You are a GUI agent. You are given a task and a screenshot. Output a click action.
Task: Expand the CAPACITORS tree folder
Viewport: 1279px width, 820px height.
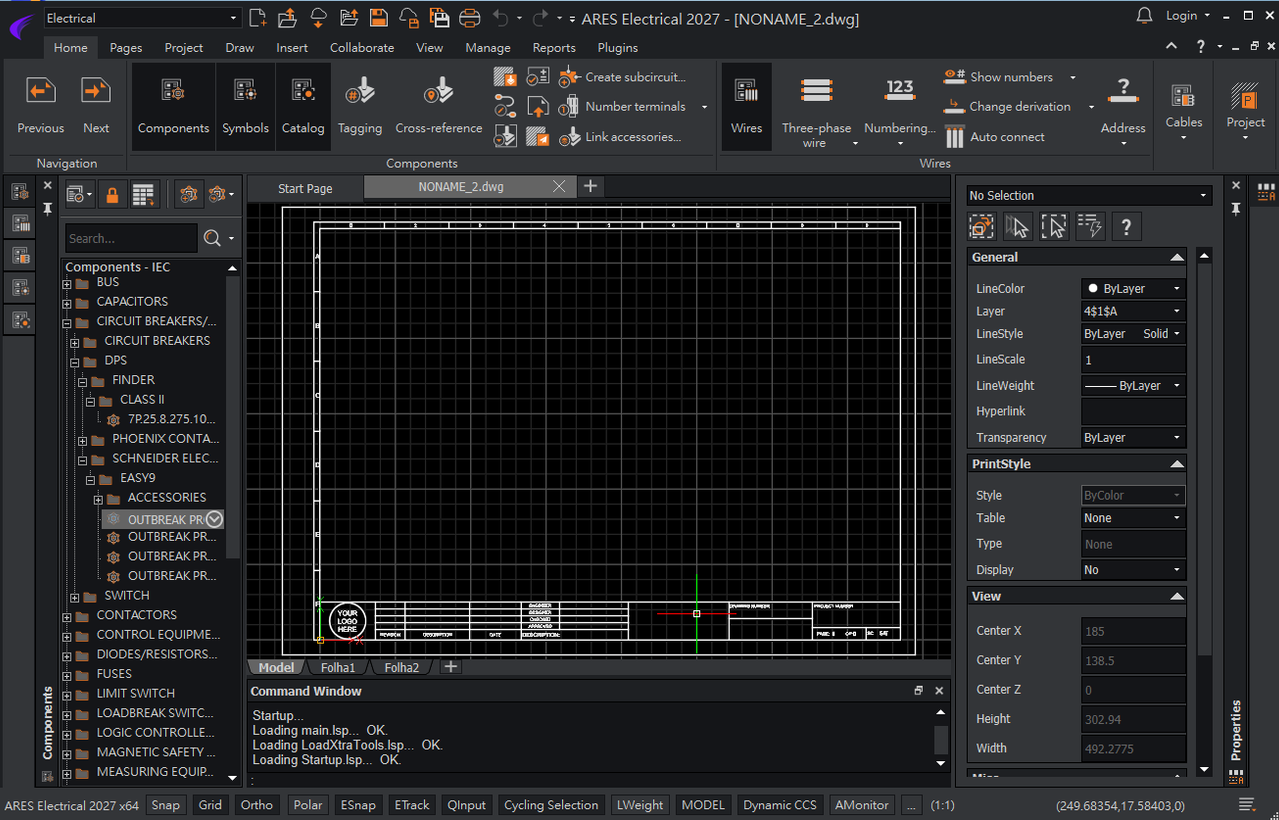point(67,302)
